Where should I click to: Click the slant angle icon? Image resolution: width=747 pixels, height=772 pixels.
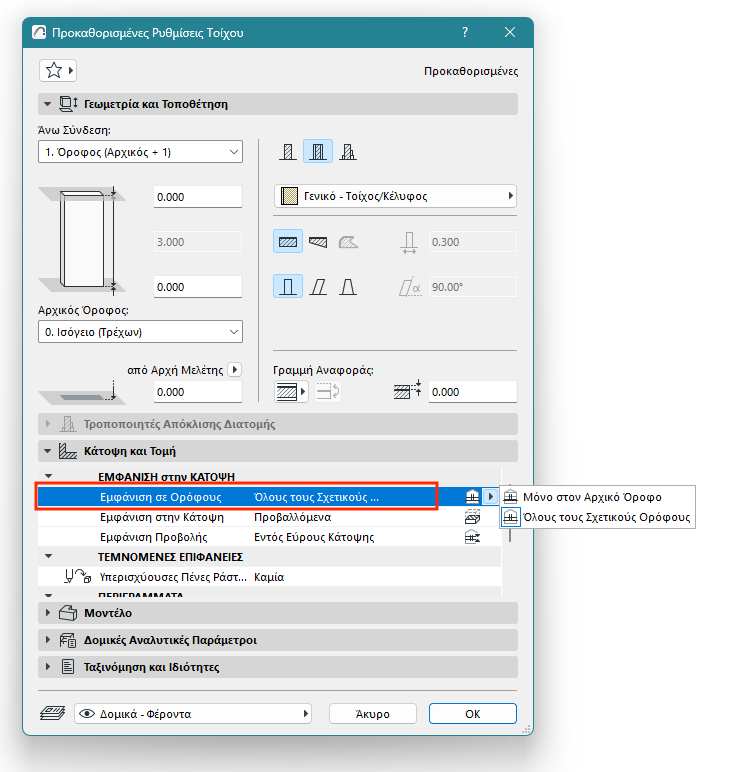click(x=410, y=287)
